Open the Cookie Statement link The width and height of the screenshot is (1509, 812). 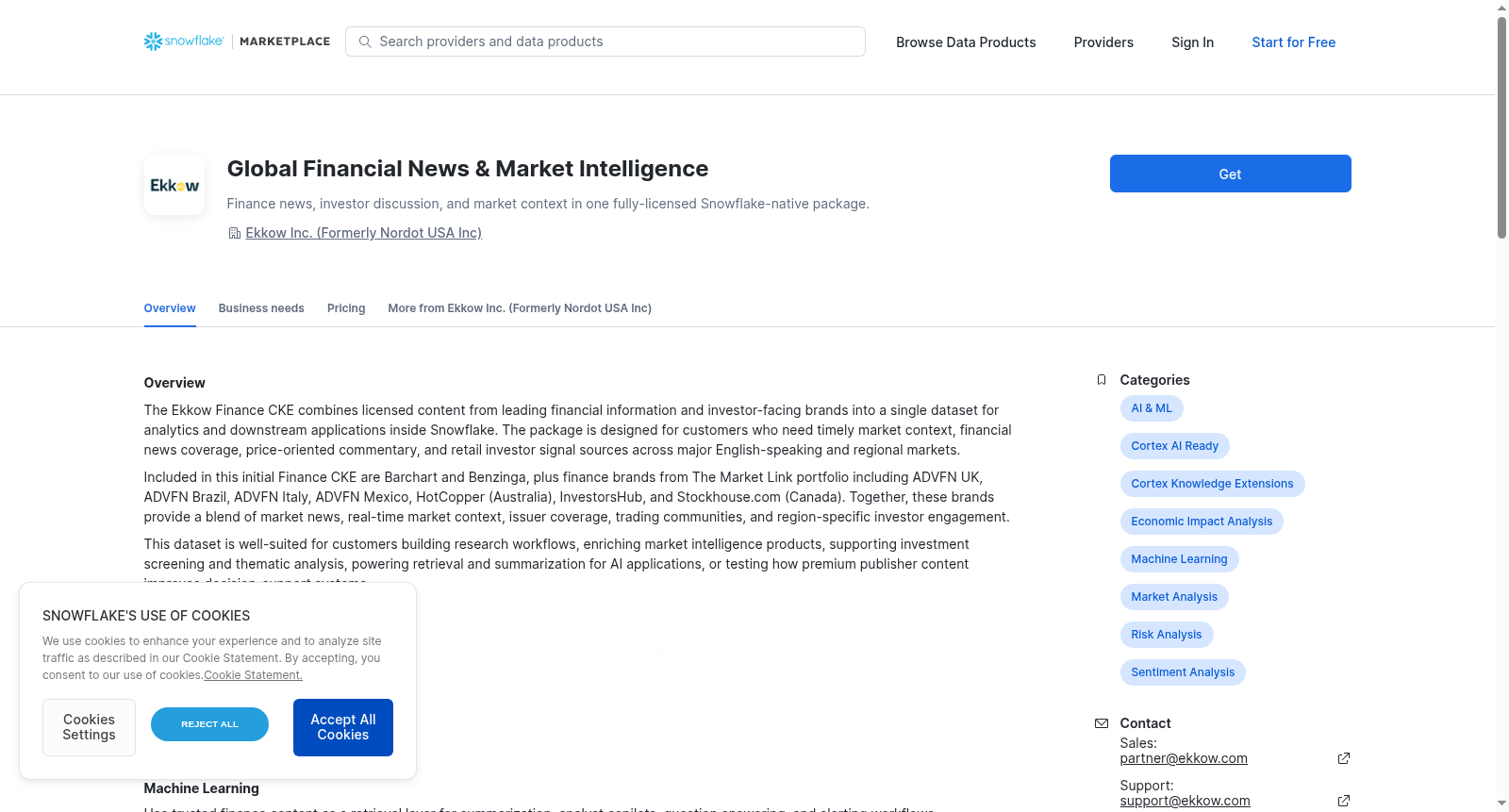point(253,675)
